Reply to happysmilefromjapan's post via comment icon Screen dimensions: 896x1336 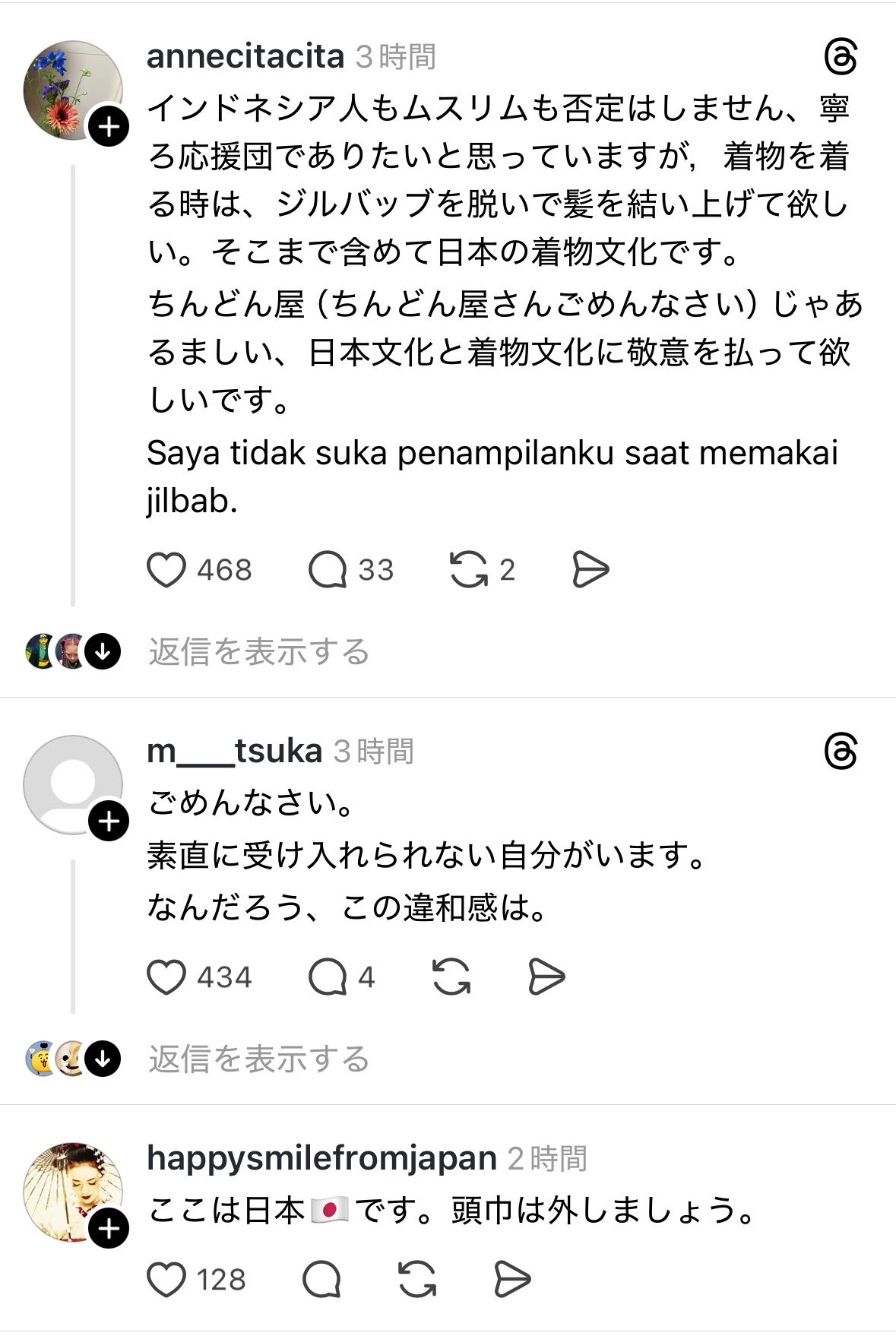point(321,1280)
